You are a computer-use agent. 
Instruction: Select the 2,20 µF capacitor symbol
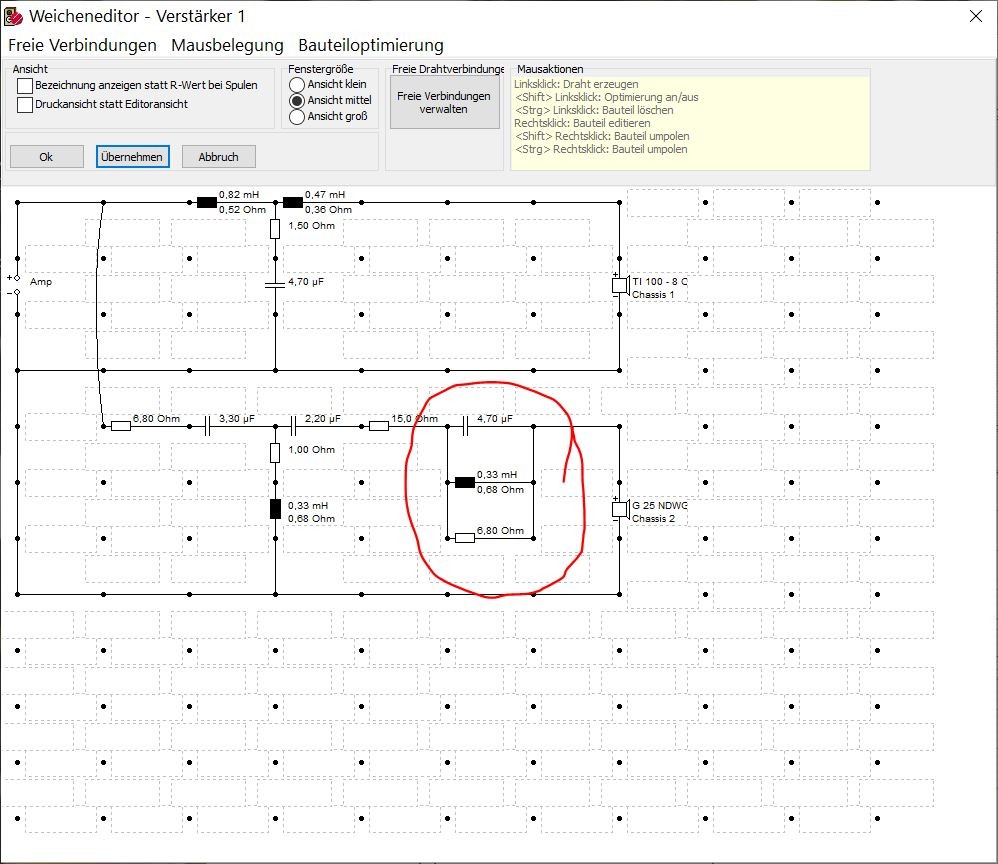293,426
